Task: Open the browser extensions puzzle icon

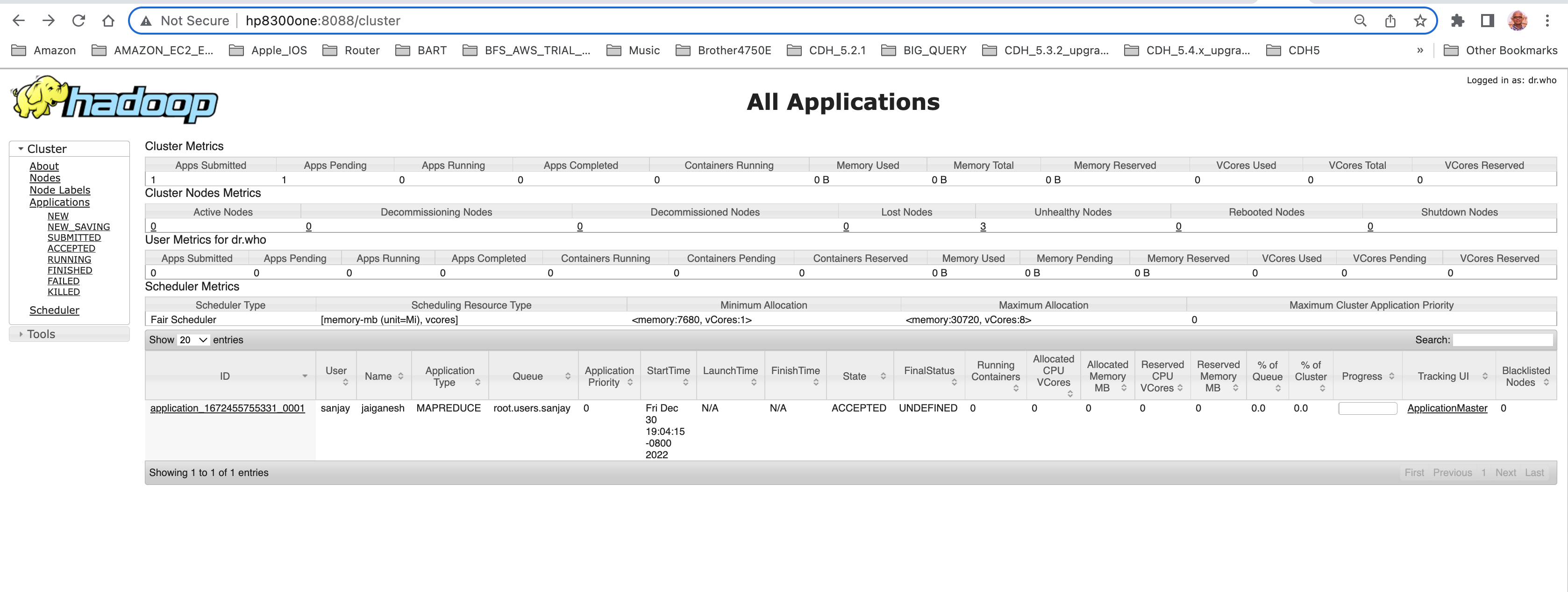Action: pyautogui.click(x=1458, y=20)
